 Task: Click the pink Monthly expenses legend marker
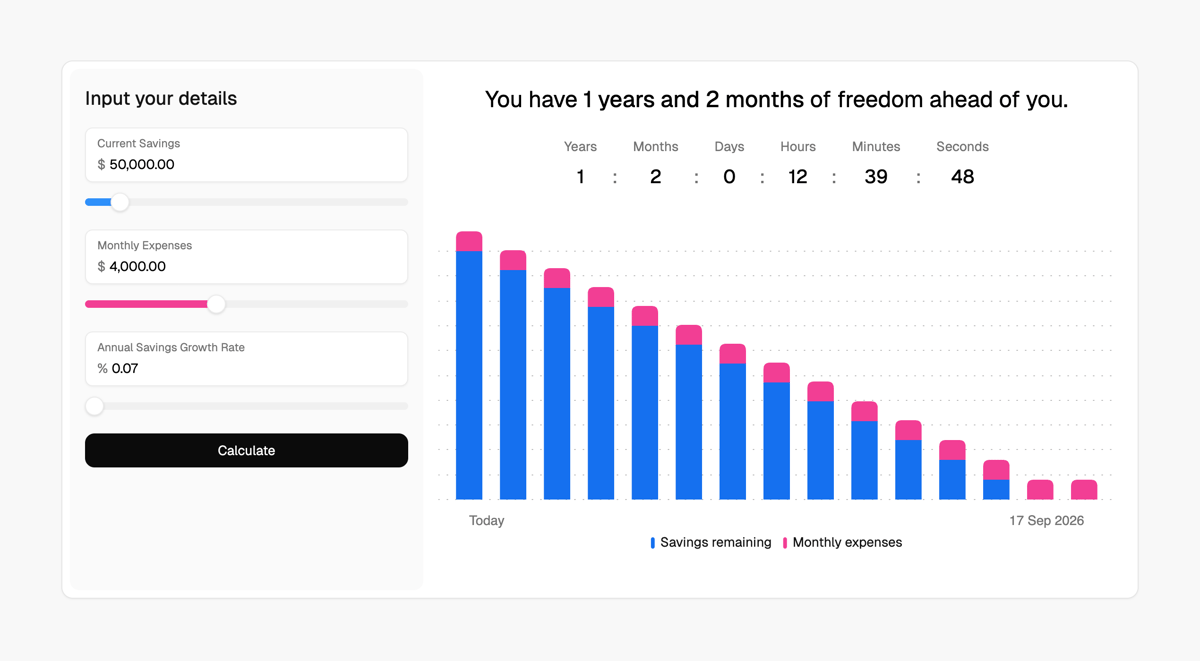(784, 542)
